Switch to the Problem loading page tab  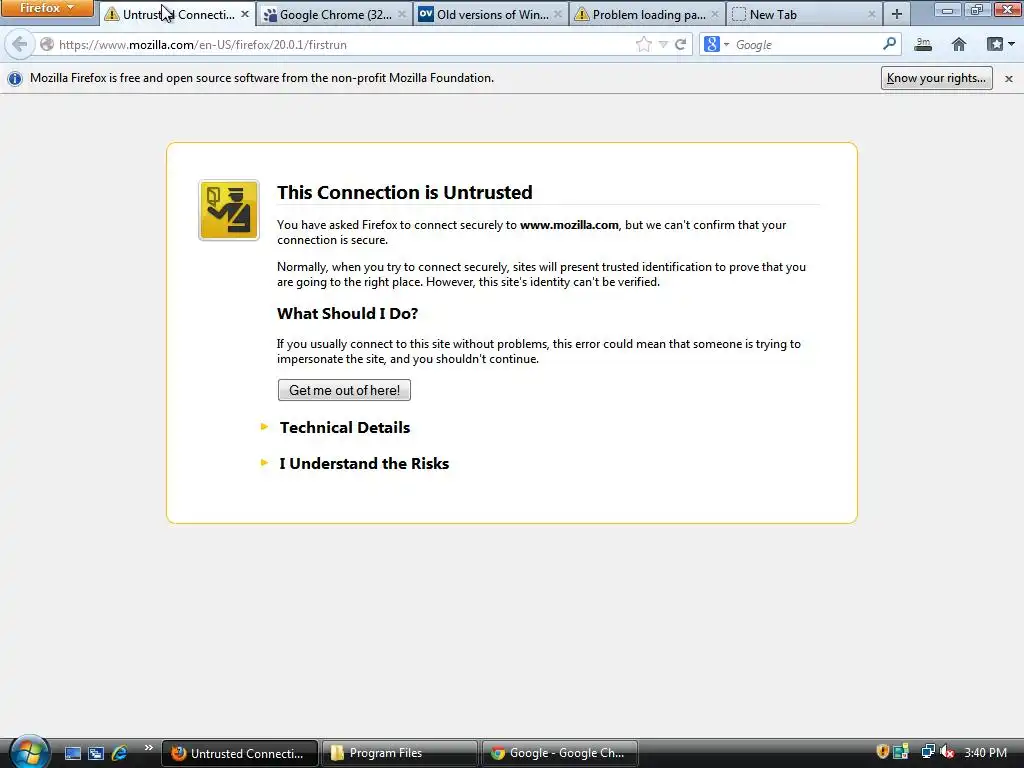[x=648, y=14]
